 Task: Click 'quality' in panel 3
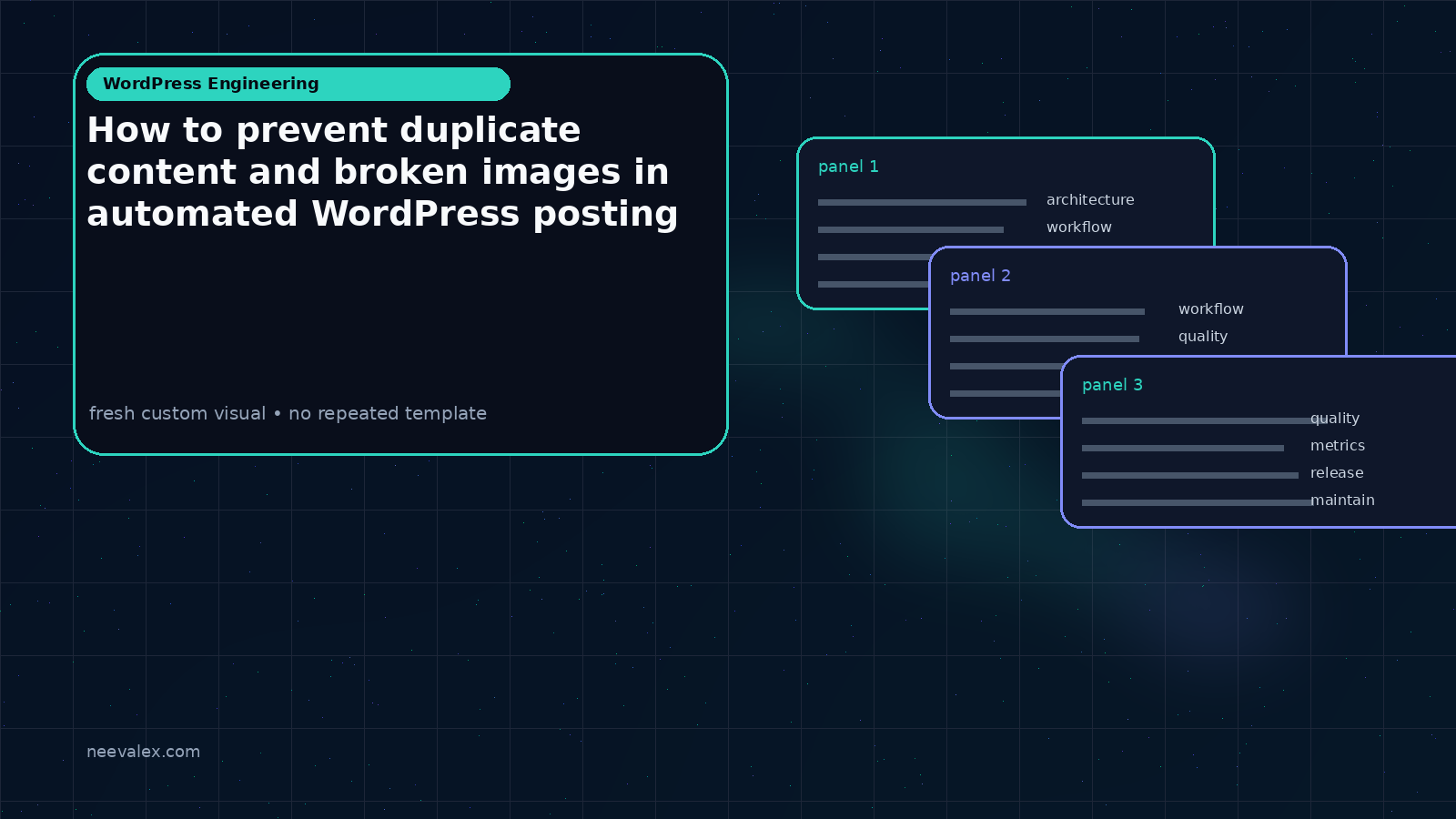coord(1335,419)
